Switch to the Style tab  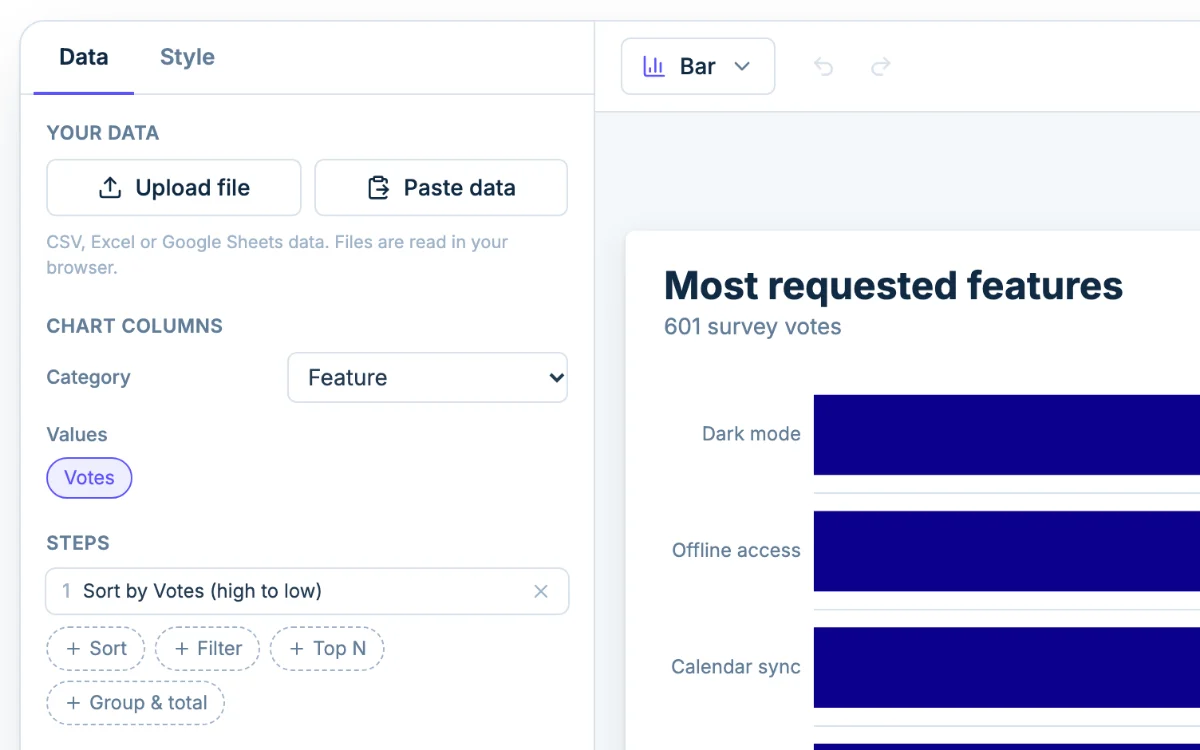click(187, 57)
